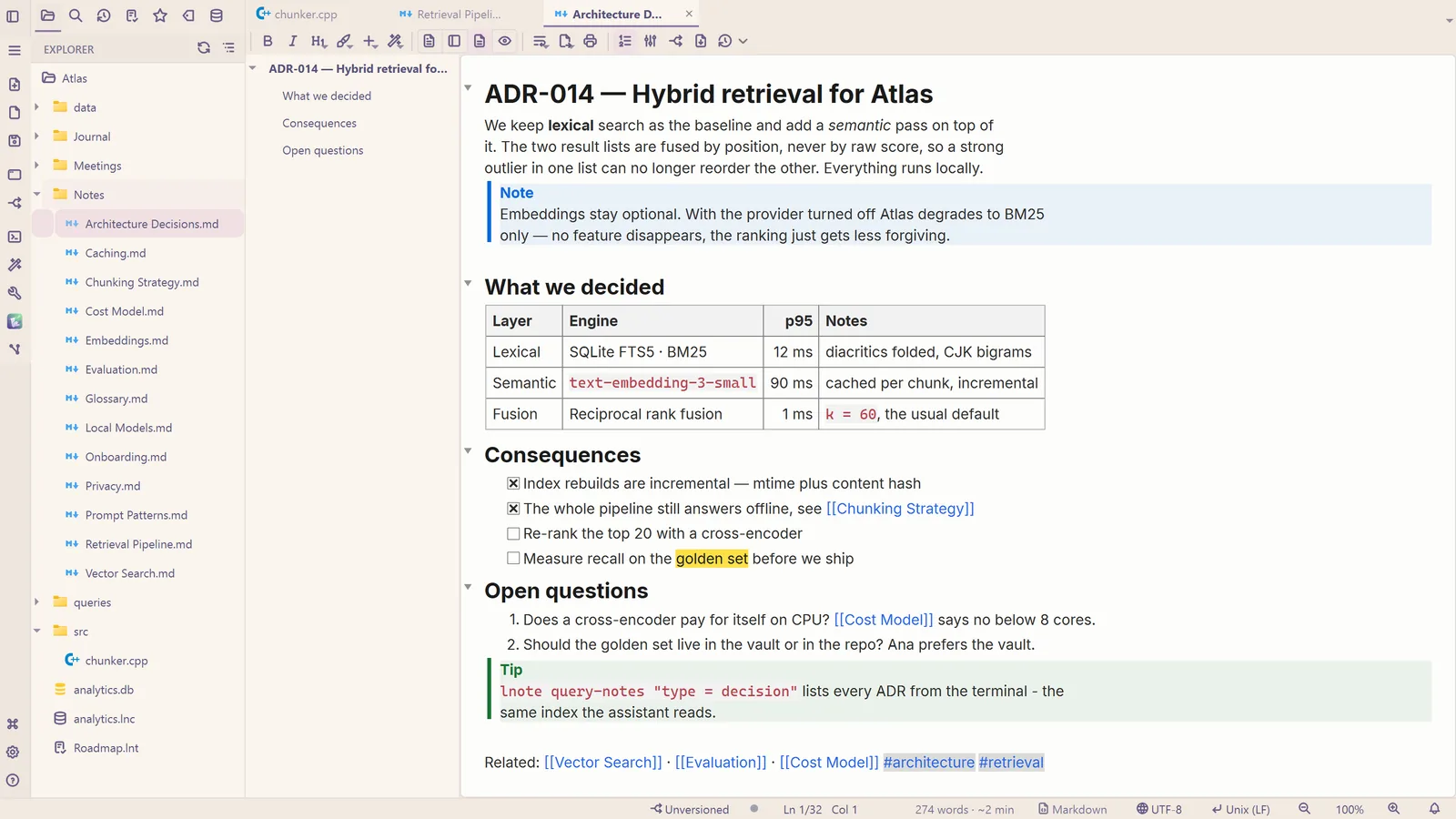Collapse the 'What we decided' section
Viewport: 1456px width, 819px height.
(468, 283)
